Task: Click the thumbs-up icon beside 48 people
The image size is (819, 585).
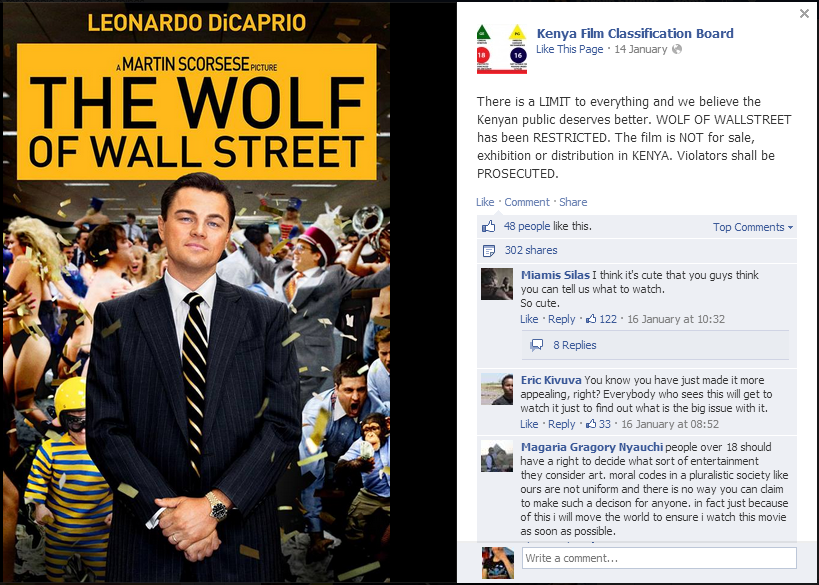Action: coord(488,227)
